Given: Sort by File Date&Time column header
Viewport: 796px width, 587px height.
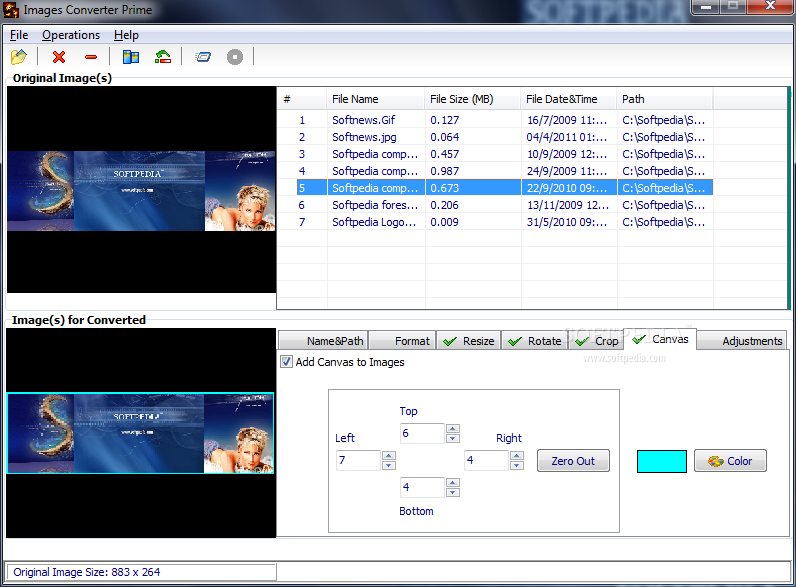Looking at the screenshot, I should 569,99.
